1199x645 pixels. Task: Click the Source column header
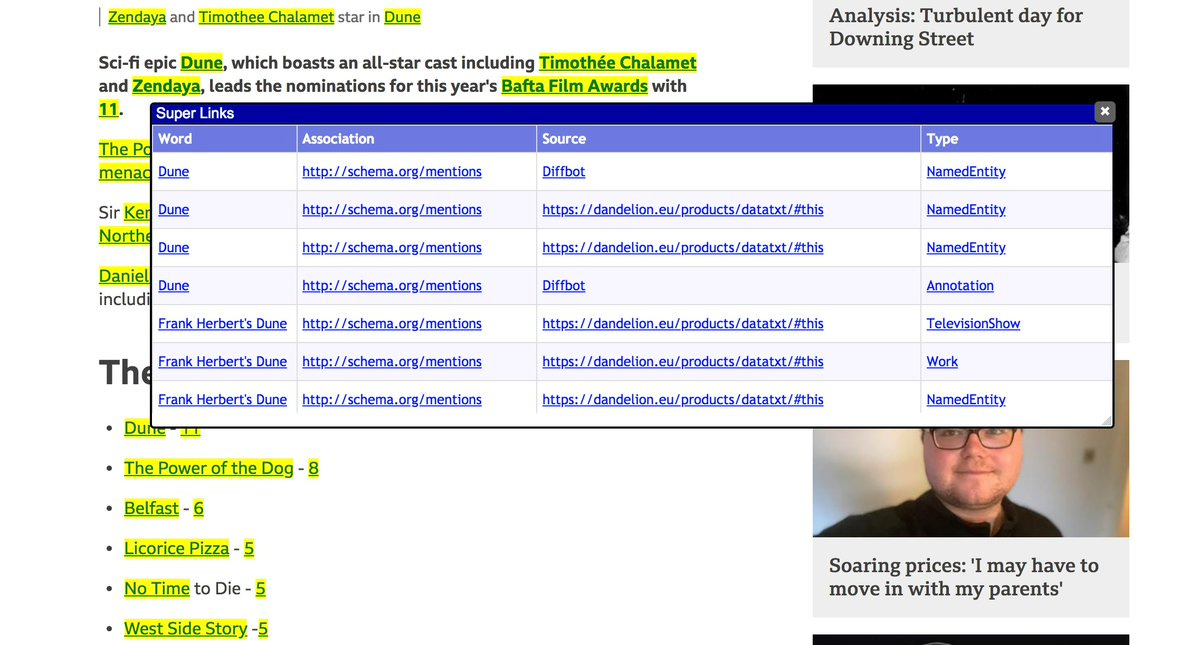pyautogui.click(x=728, y=139)
